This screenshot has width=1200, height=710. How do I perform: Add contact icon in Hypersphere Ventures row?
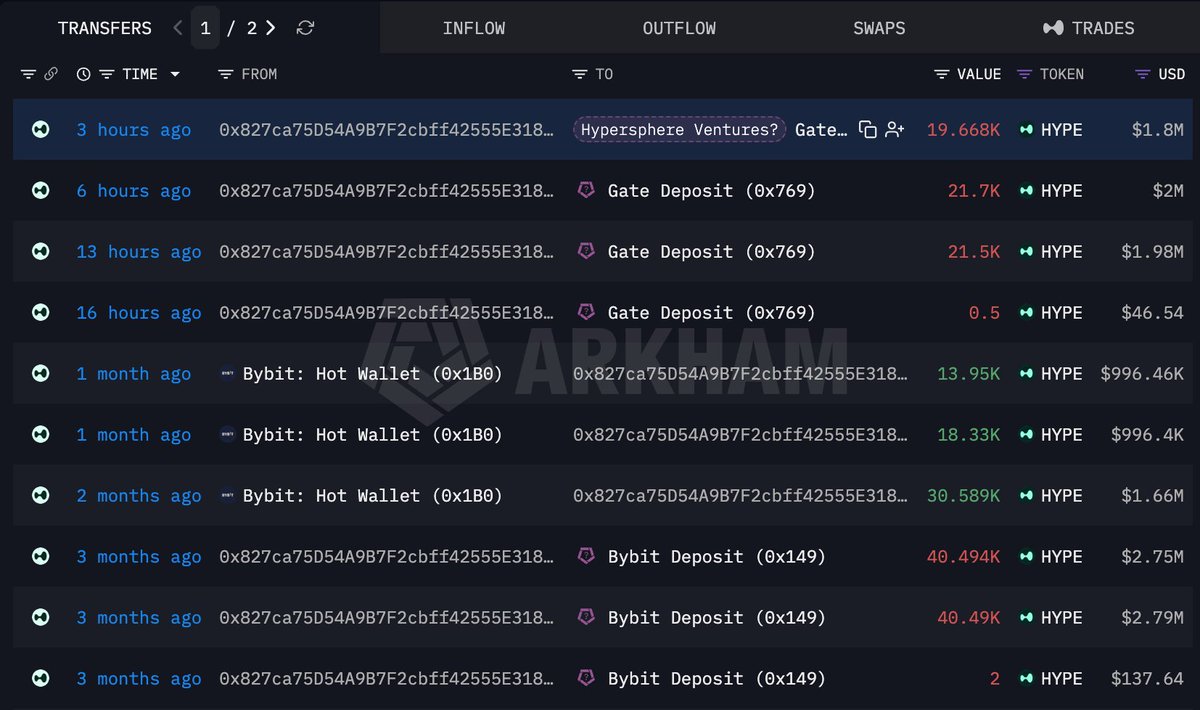point(895,129)
